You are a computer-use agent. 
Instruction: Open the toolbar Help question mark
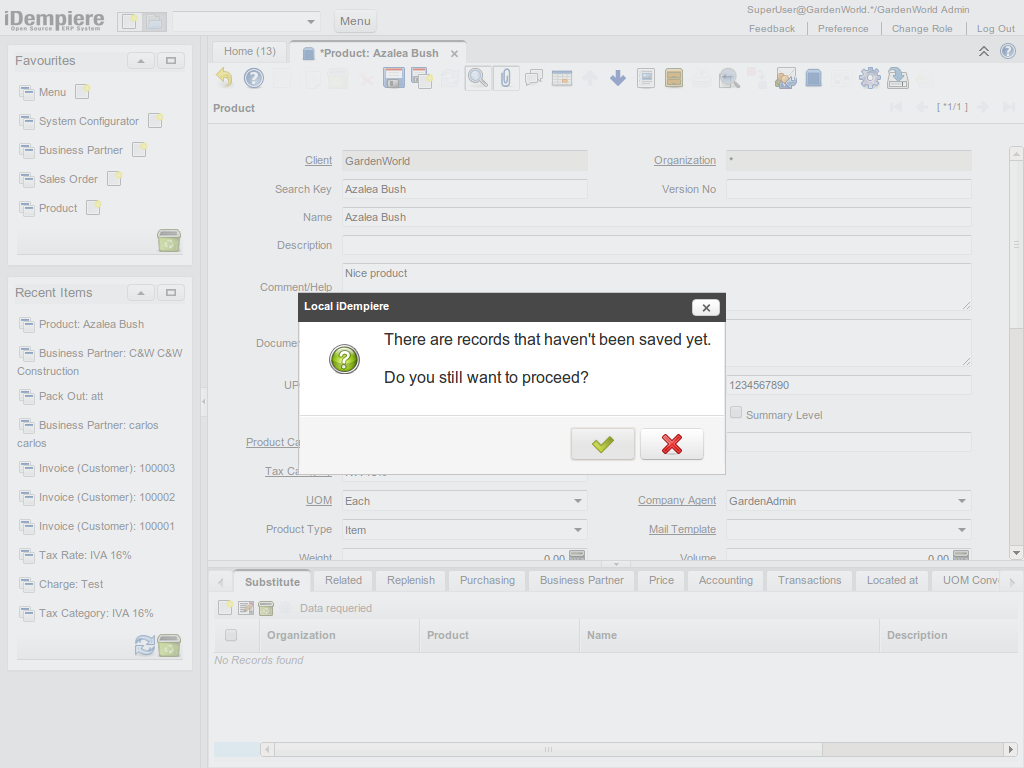254,78
